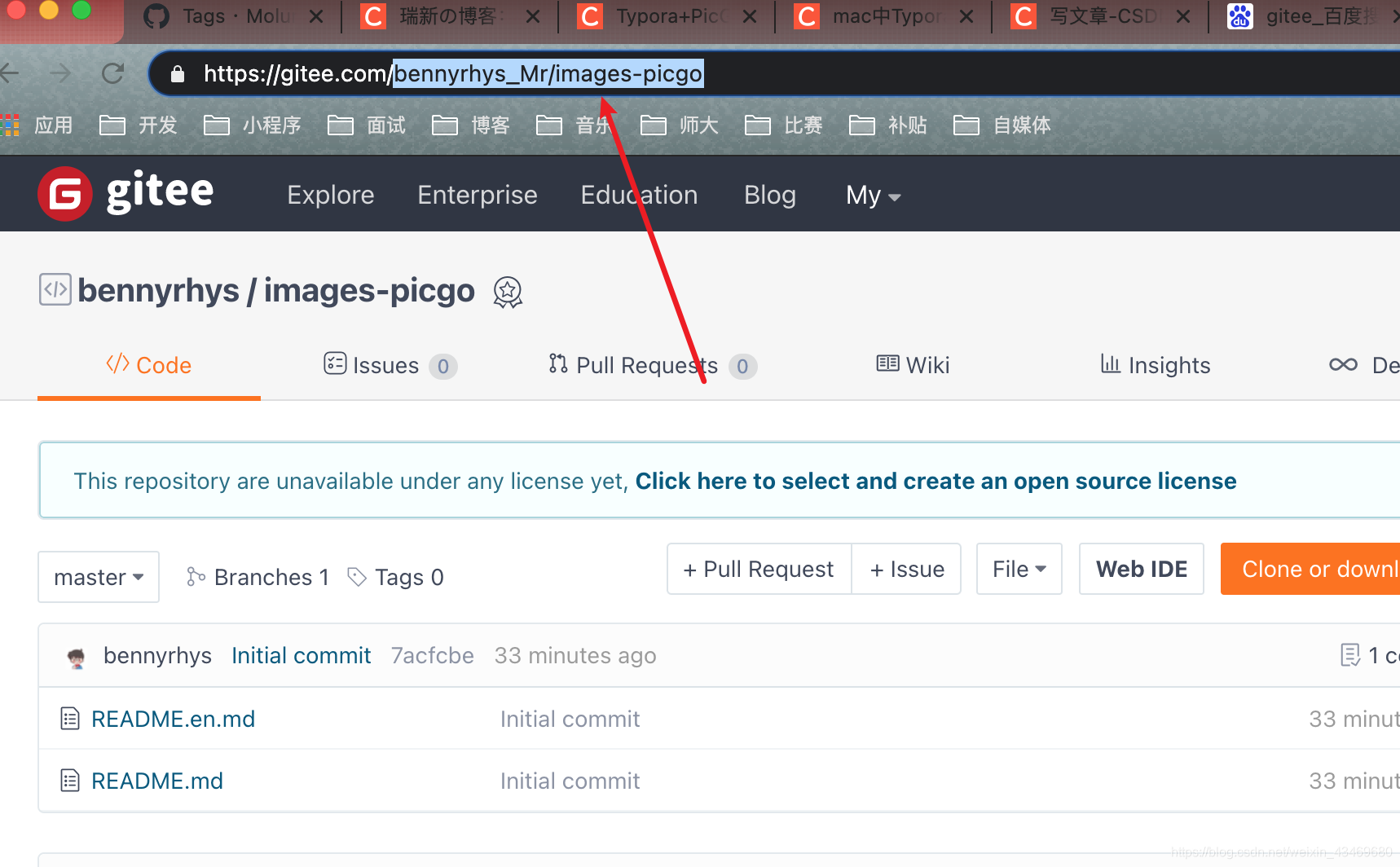Click the + Issue button
The width and height of the screenshot is (1400, 867).
[x=907, y=569]
